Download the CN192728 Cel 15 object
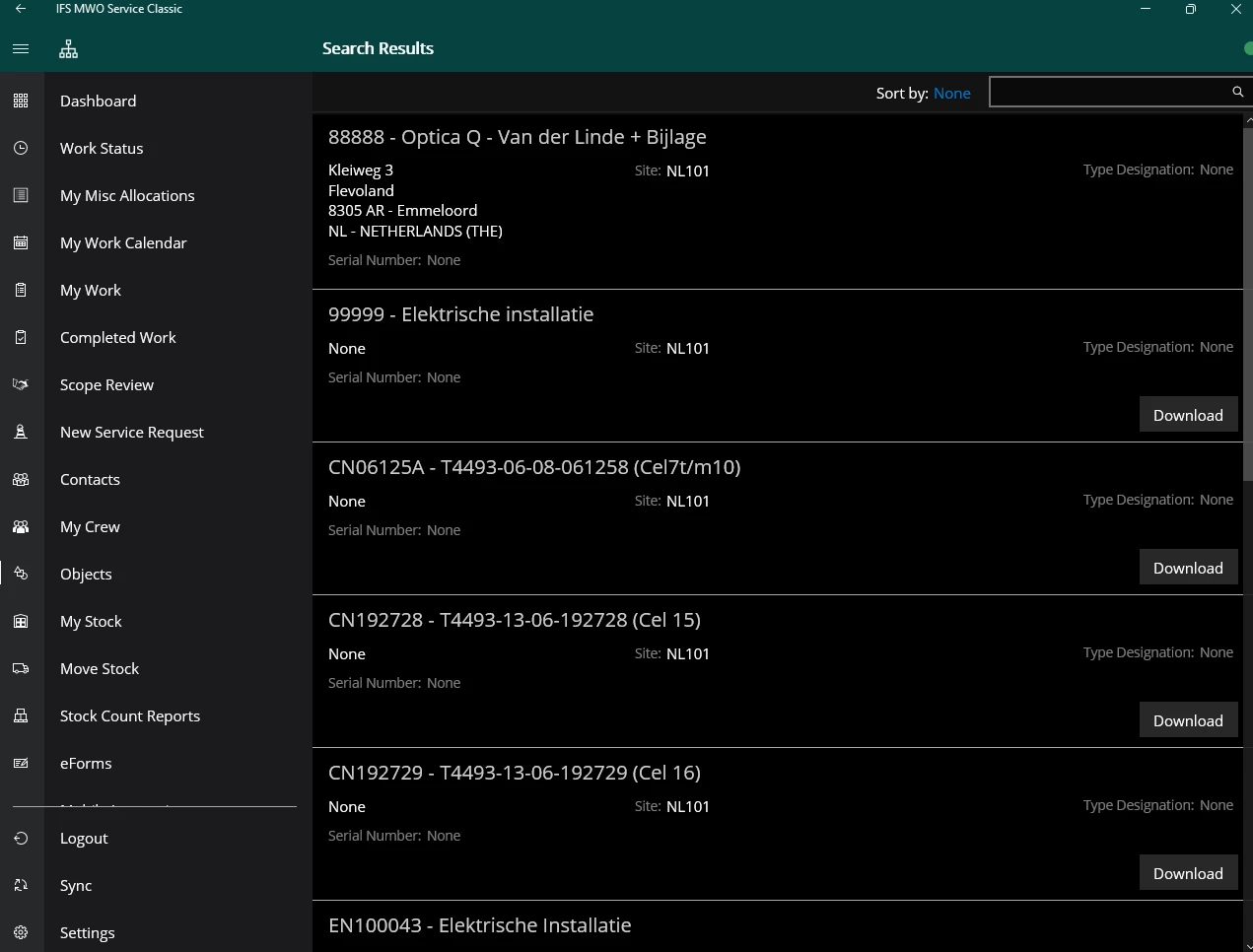 click(x=1188, y=720)
